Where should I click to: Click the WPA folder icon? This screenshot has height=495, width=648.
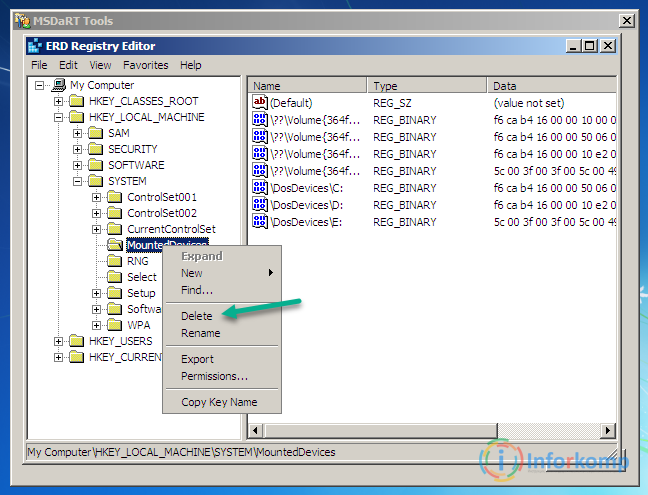tap(114, 325)
